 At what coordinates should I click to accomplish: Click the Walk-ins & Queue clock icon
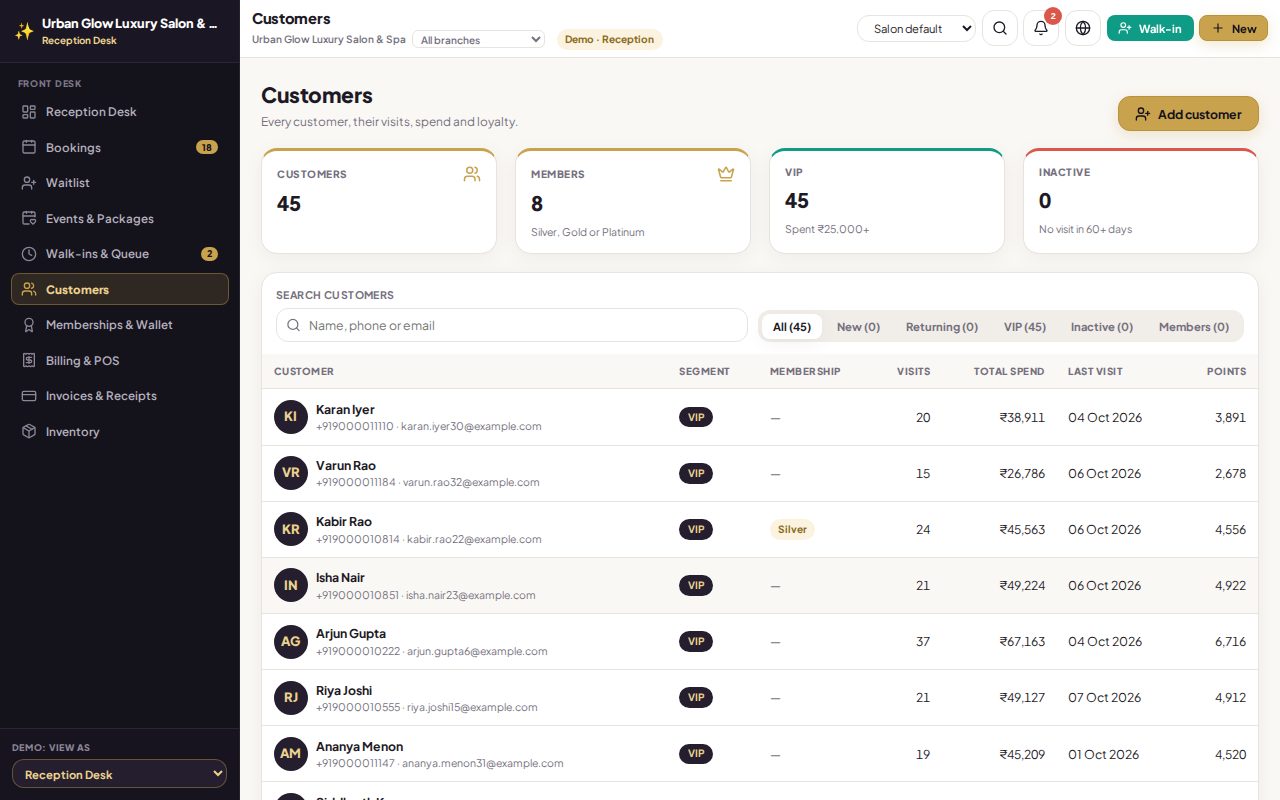(29, 254)
